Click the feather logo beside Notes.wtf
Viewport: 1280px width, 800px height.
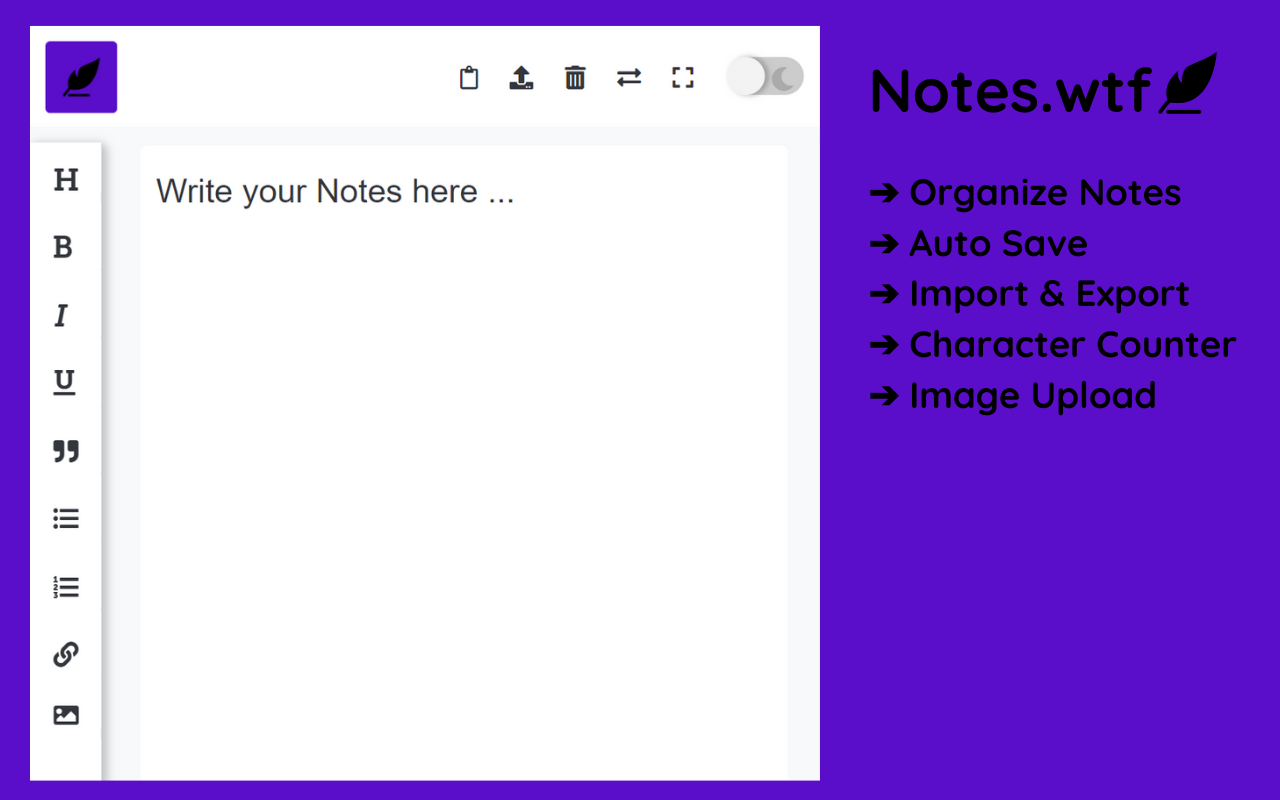coord(1188,84)
